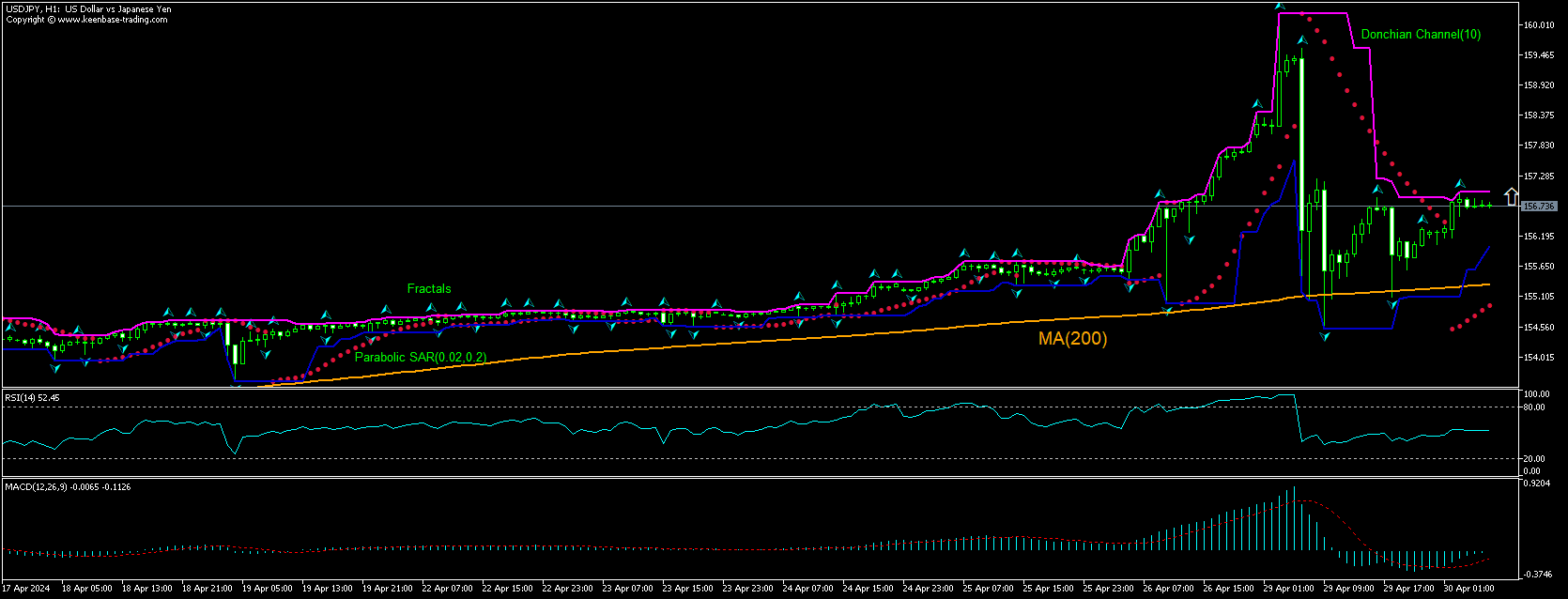1568x599 pixels.
Task: Select the 17 Apr 2024 date label
Action: click(x=26, y=589)
